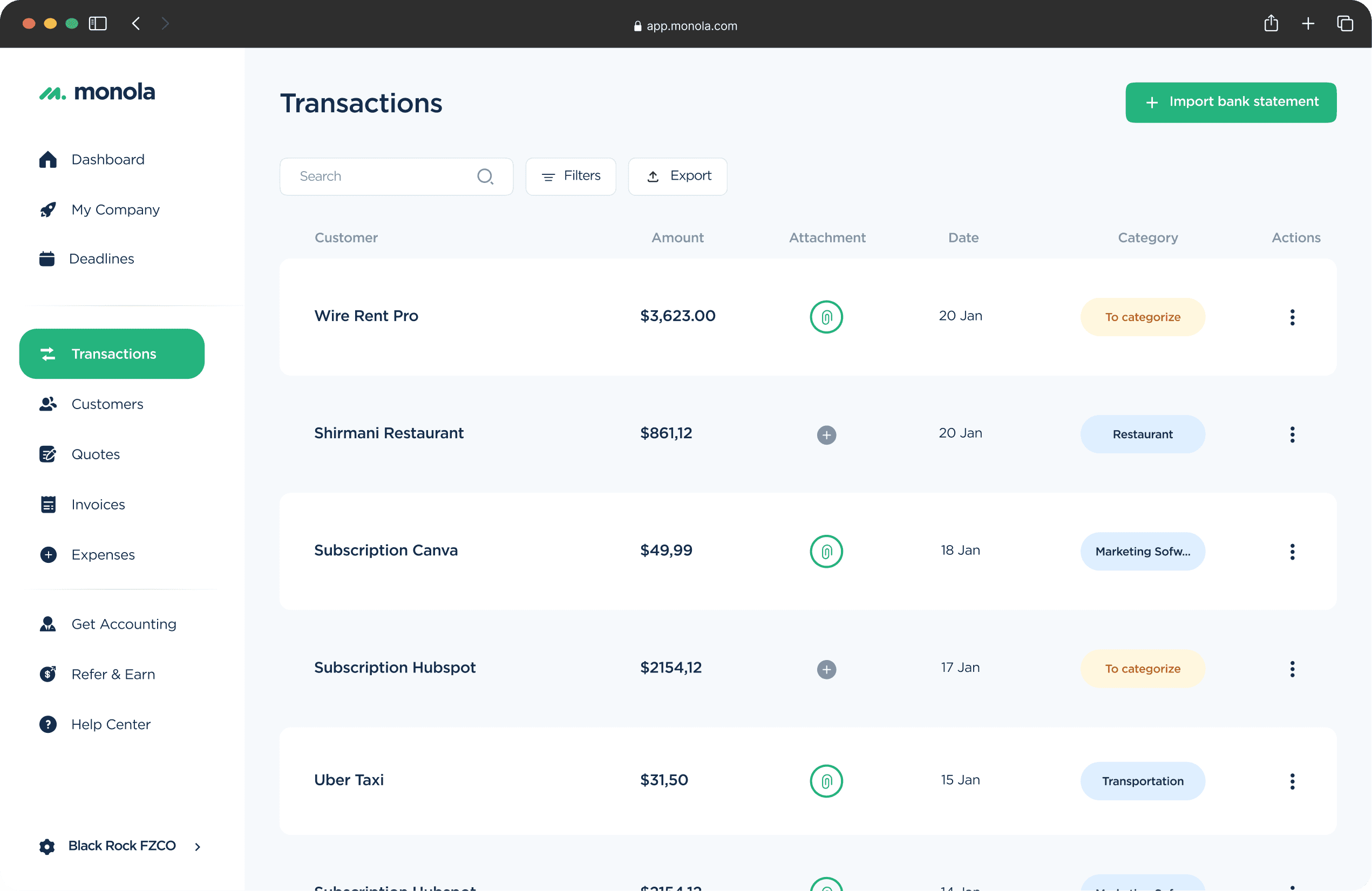The image size is (1372, 891).
Task: Open attachment for Subscription Canva
Action: (x=826, y=552)
